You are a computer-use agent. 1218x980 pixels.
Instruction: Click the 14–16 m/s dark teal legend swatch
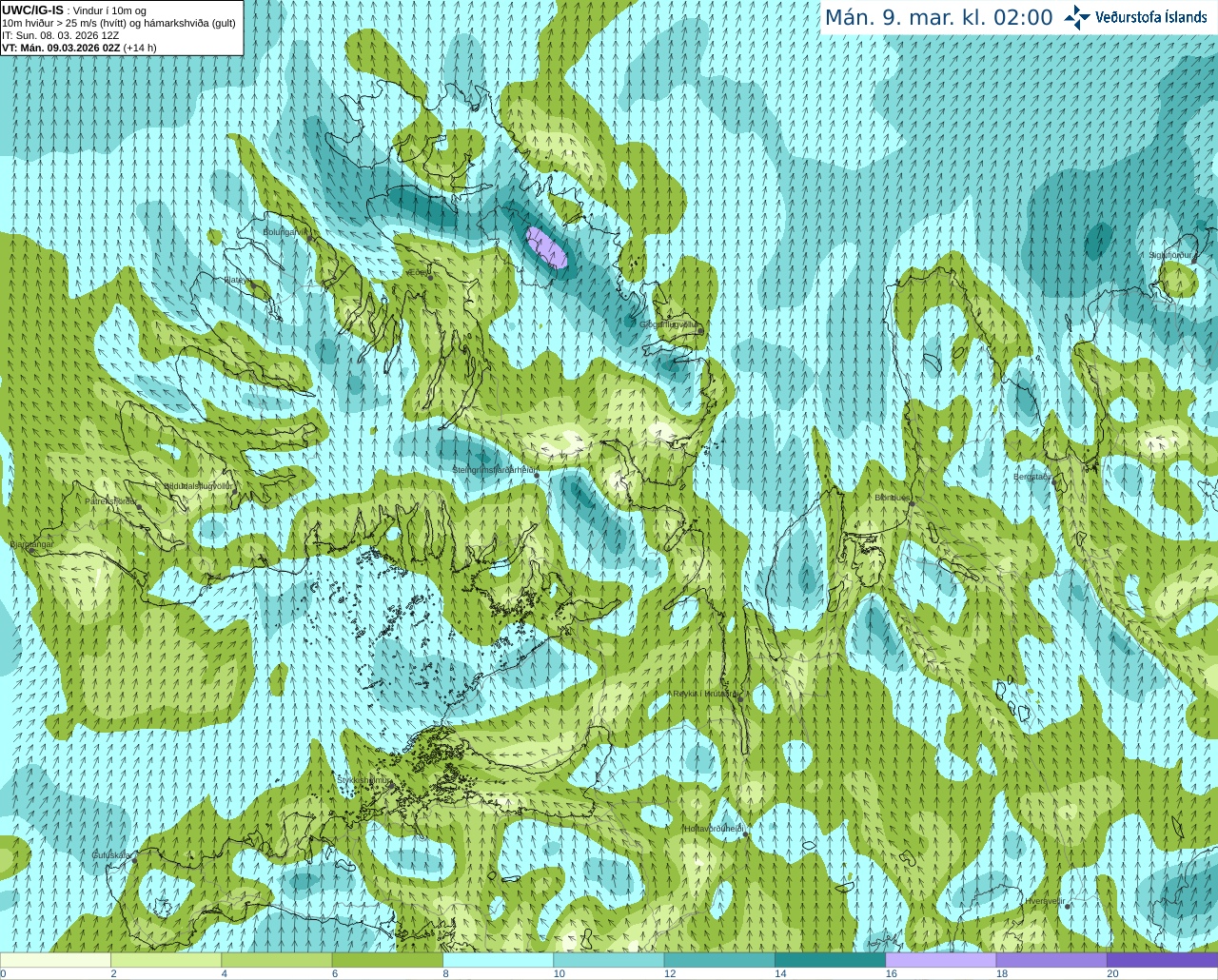(830, 959)
